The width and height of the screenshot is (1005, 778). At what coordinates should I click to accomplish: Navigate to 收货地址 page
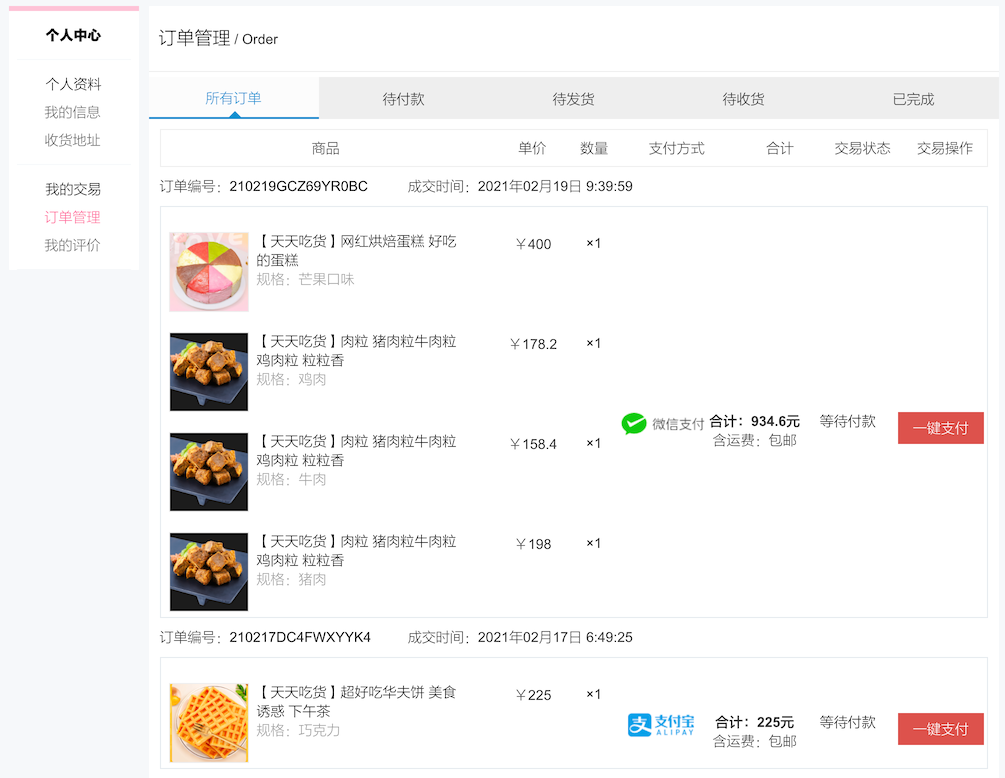click(x=73, y=140)
